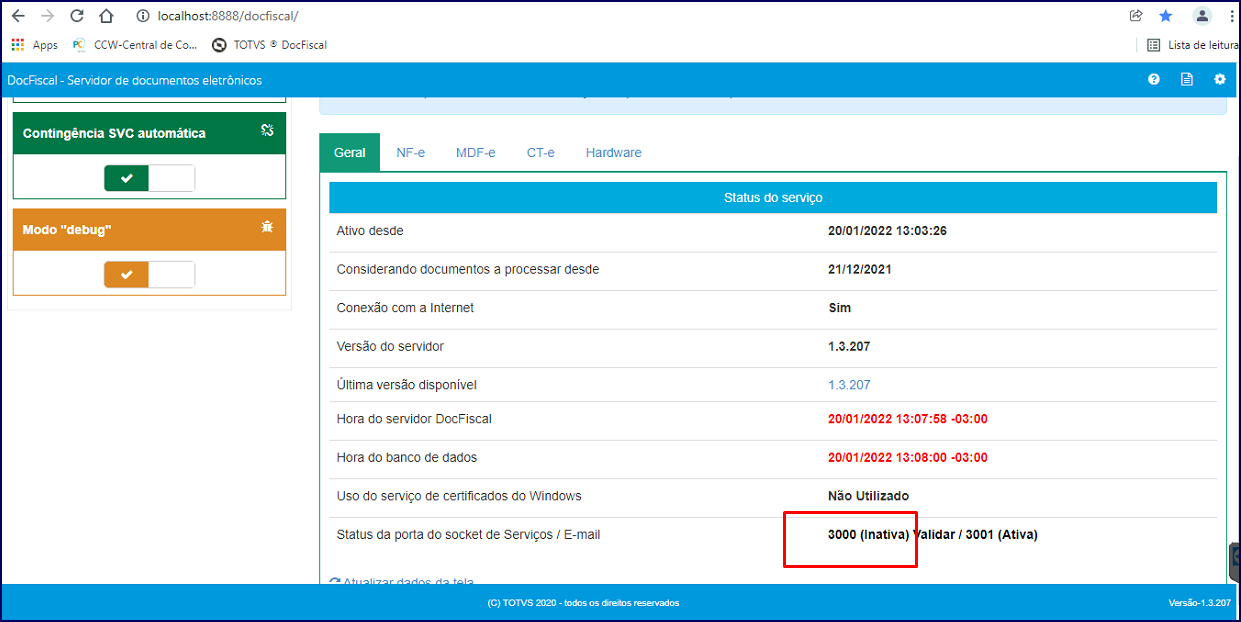Click the help question mark icon
Viewport: 1241px width, 622px height.
[1154, 80]
